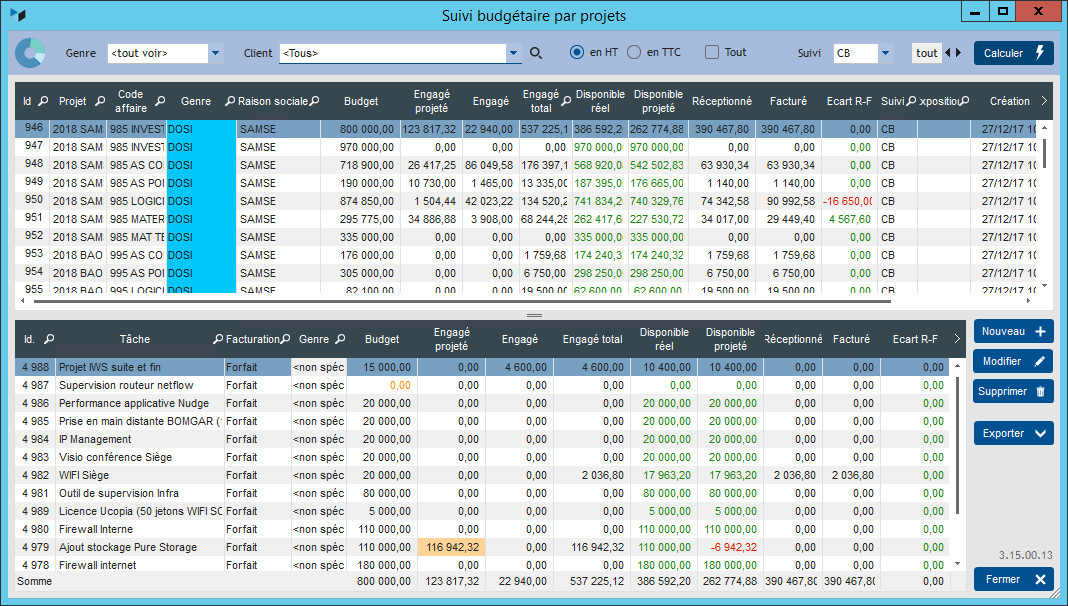Open the Suivi dropdown showing CB
1068x606 pixels.
[x=885, y=53]
